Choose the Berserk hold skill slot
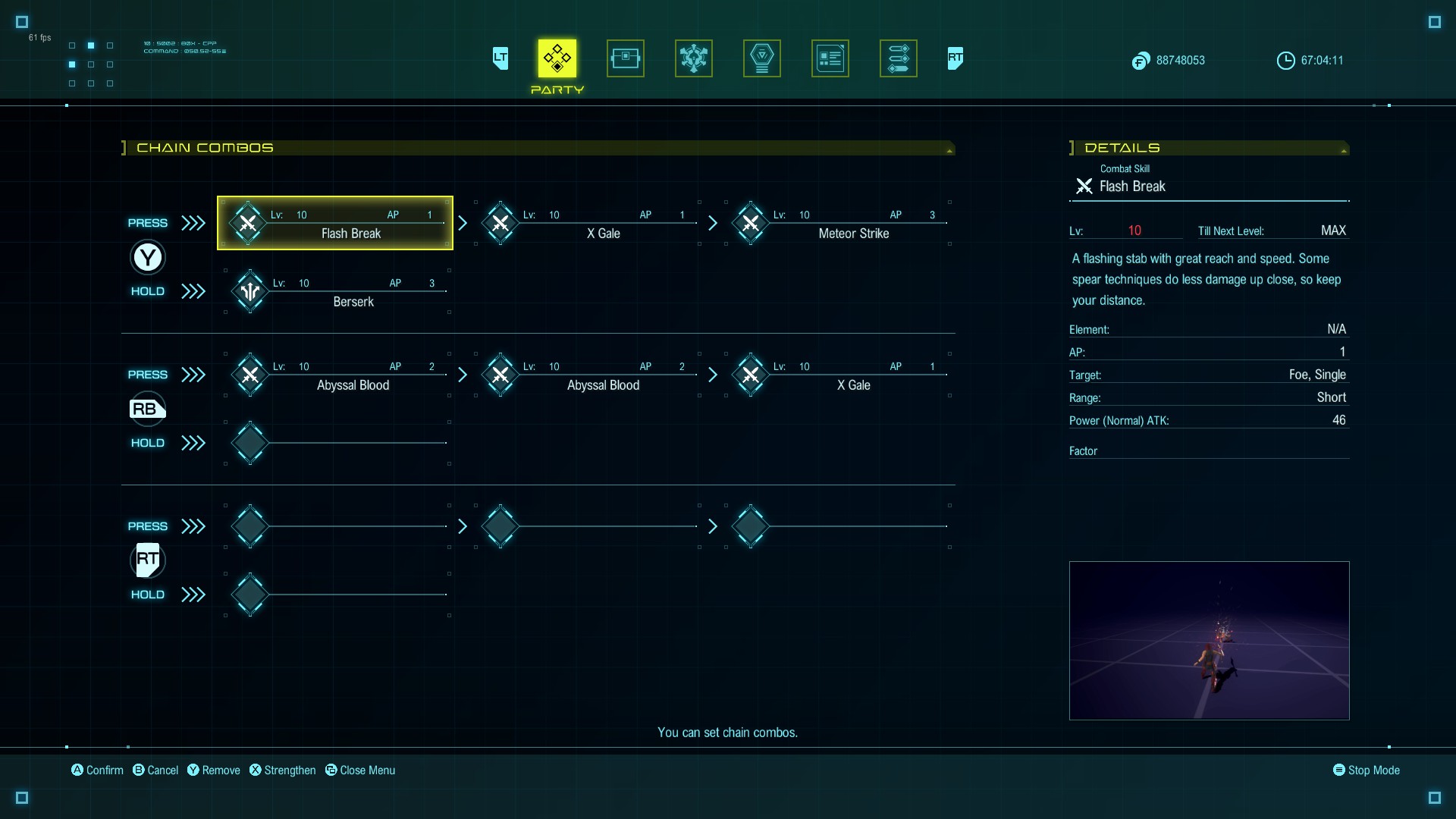The width and height of the screenshot is (1456, 819). (337, 291)
